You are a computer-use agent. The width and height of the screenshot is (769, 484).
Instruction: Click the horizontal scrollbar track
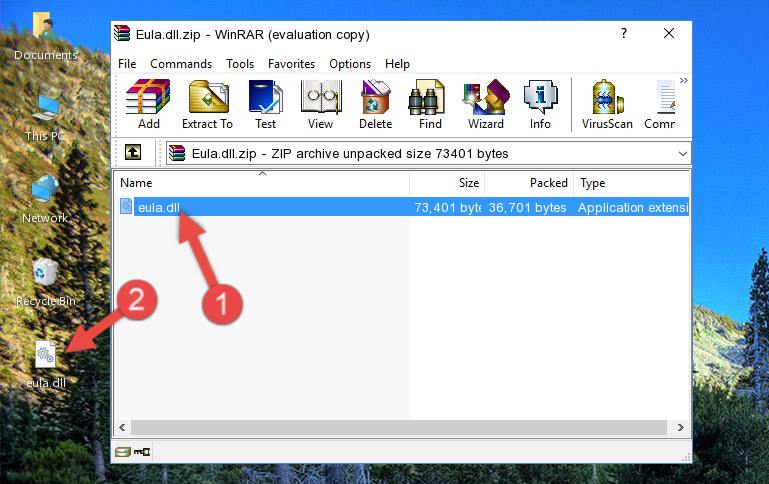(x=399, y=427)
